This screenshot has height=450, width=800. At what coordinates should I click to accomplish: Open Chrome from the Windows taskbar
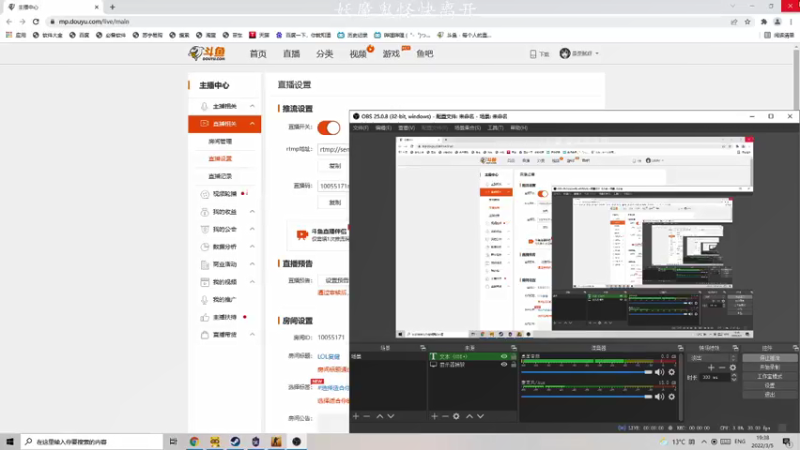click(194, 441)
